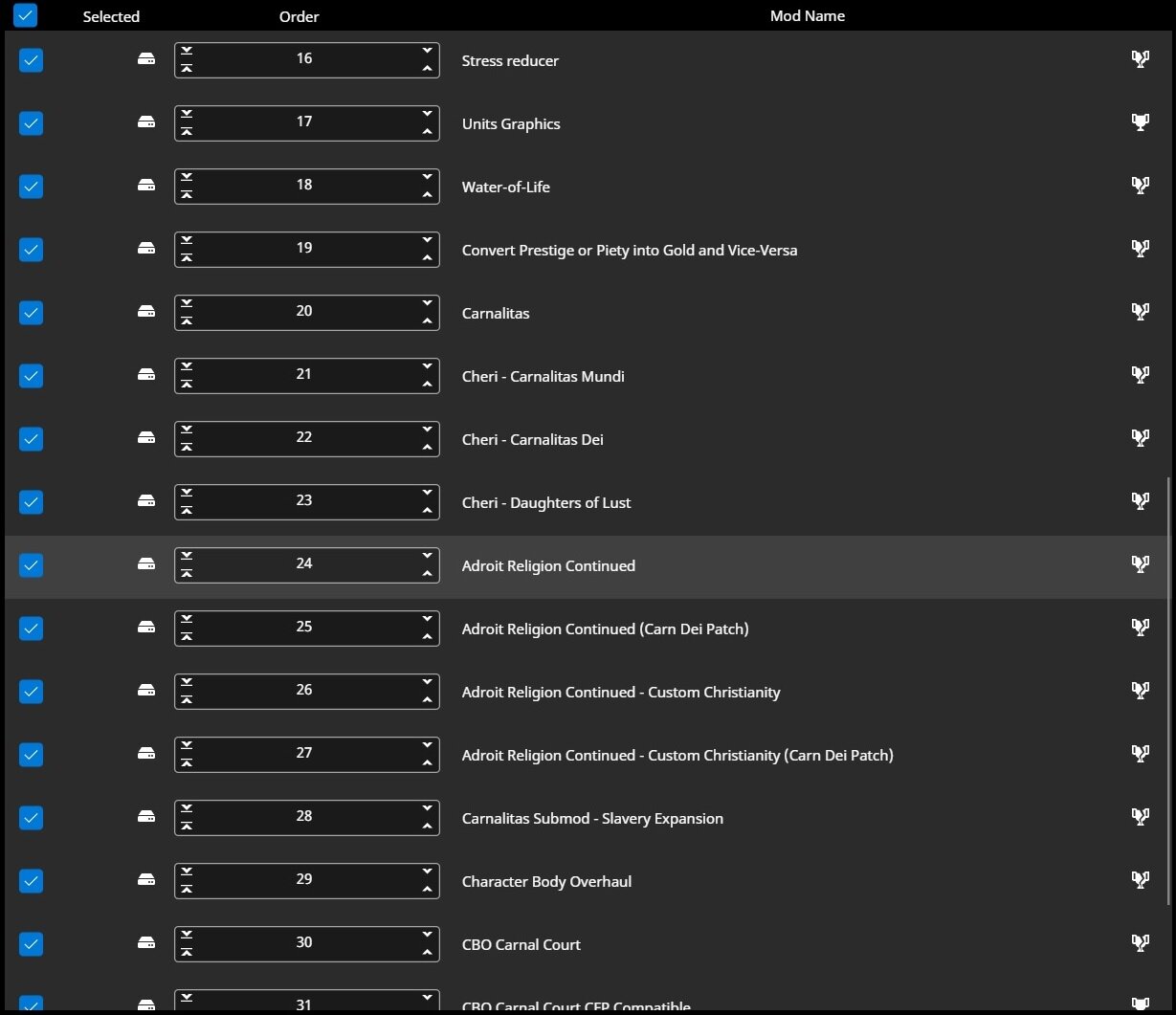Toggle the select-all checkbox in the header
This screenshot has height=1015, width=1176.
[x=24, y=15]
